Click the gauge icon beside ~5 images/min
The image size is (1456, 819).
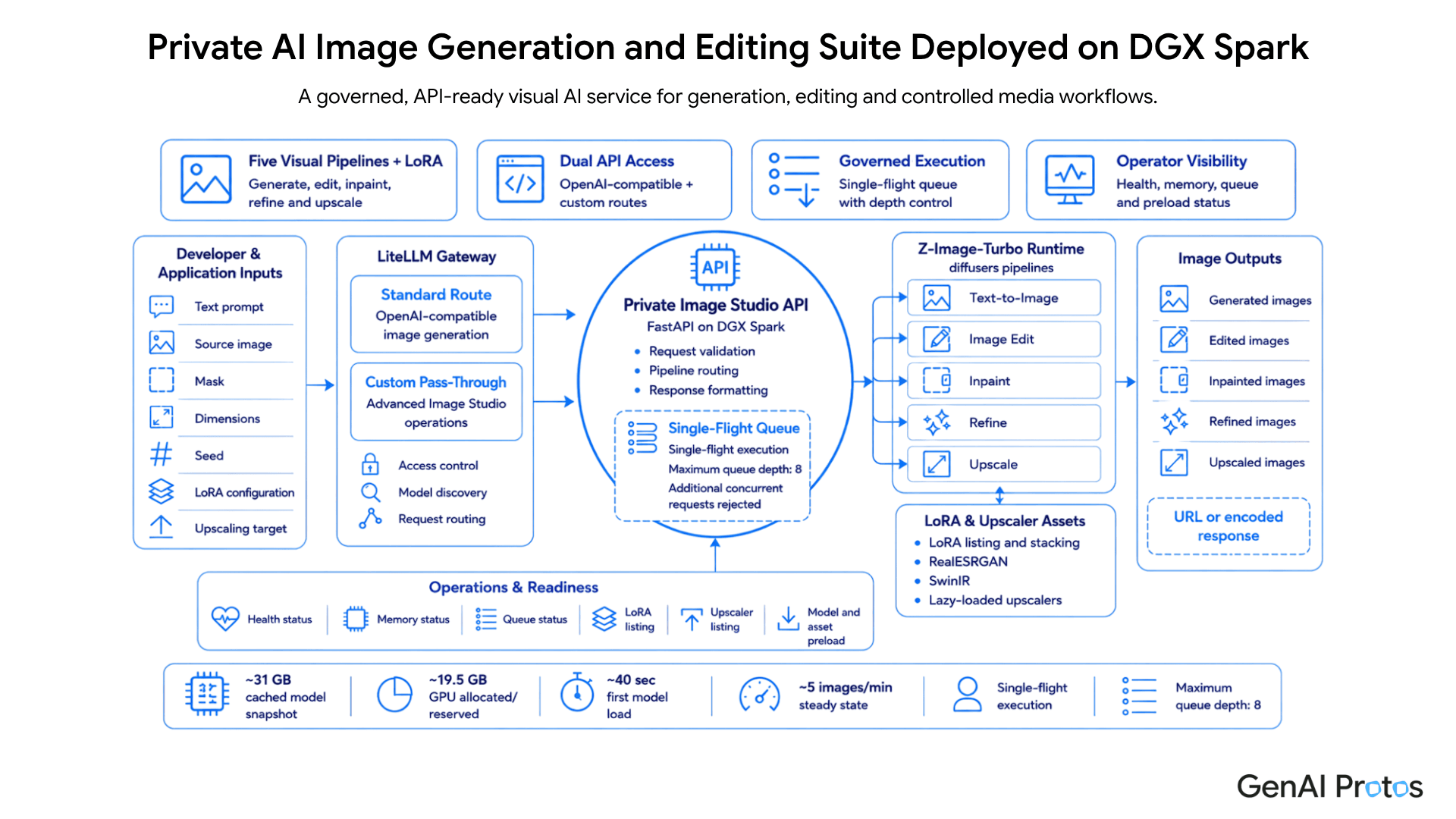pos(759,695)
